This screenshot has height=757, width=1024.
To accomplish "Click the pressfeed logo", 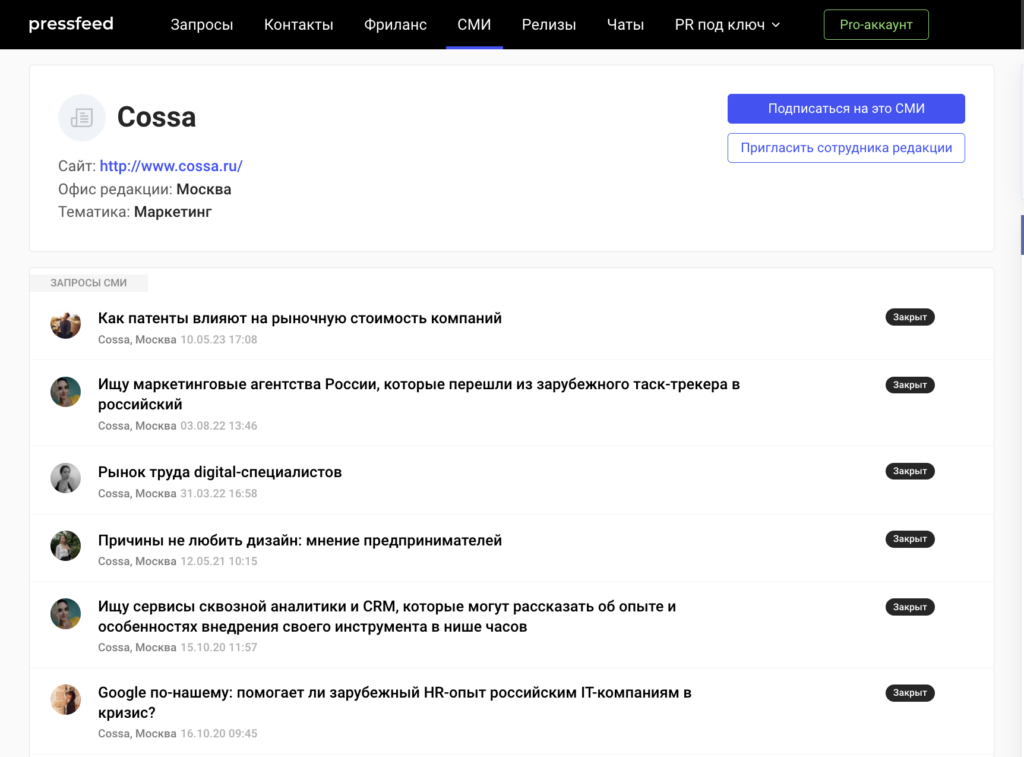I will coord(71,24).
